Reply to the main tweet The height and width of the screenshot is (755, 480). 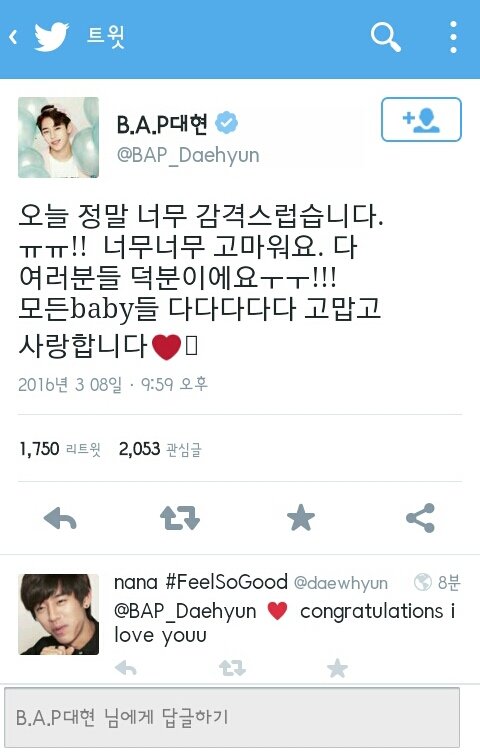60,519
